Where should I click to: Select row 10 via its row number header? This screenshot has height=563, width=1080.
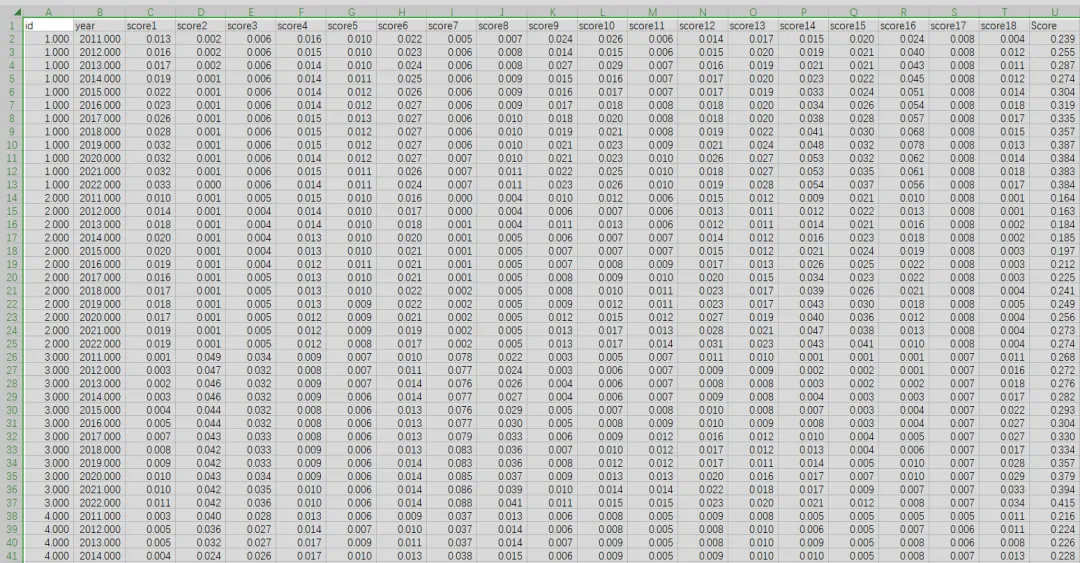(x=12, y=145)
